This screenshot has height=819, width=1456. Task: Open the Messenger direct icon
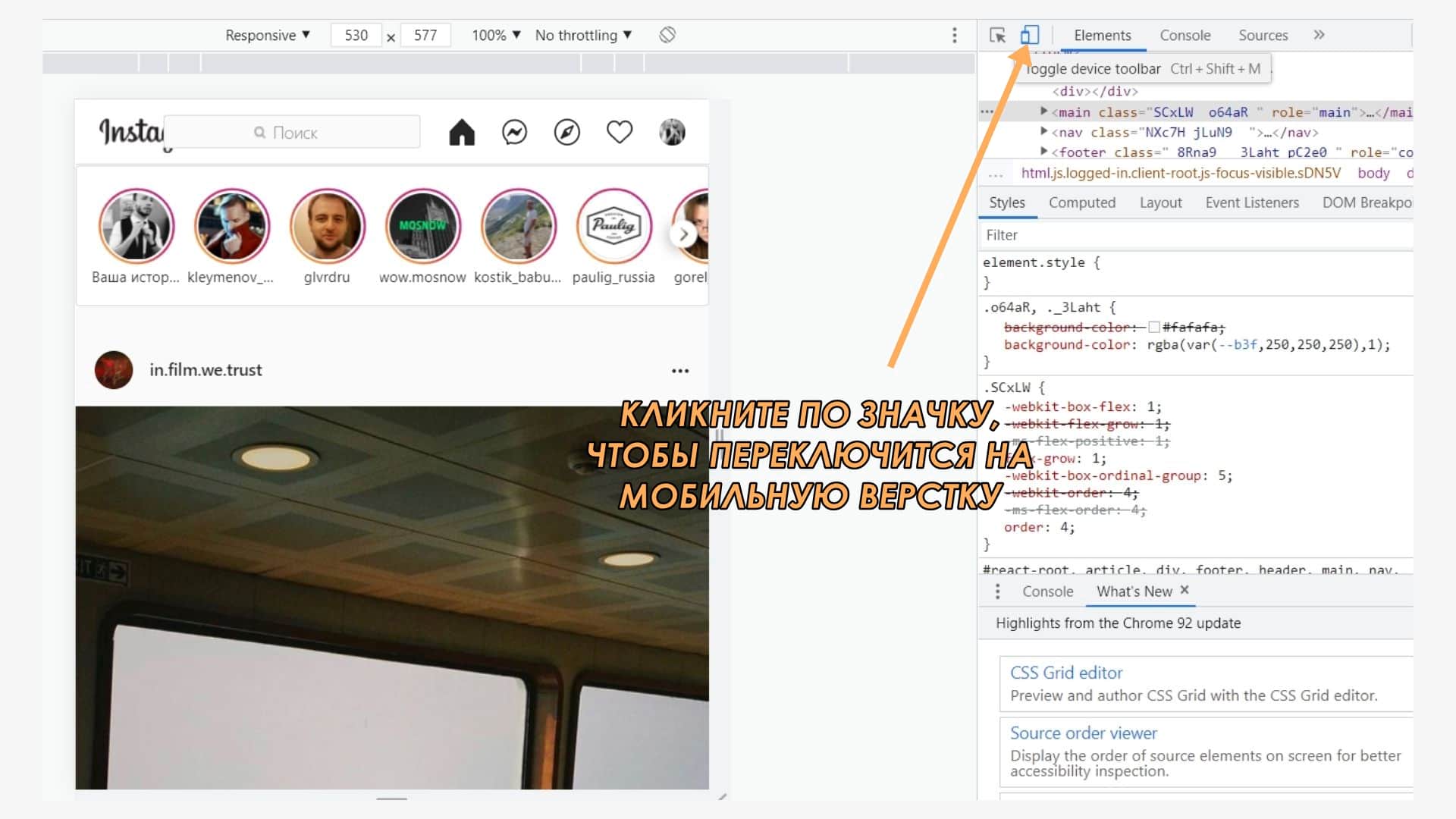[x=514, y=133]
